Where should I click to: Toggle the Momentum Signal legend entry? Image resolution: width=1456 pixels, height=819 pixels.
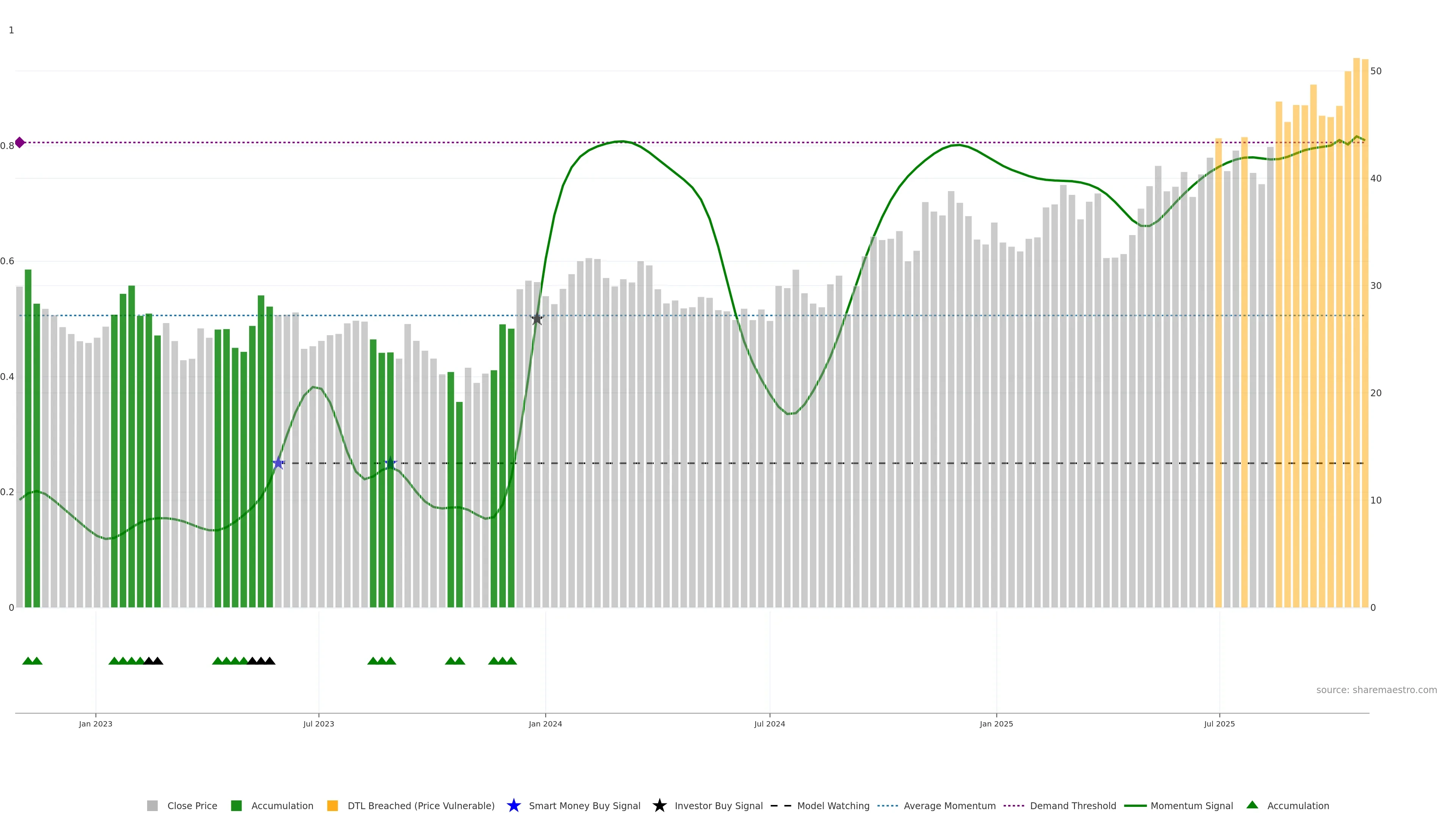[x=1191, y=805]
